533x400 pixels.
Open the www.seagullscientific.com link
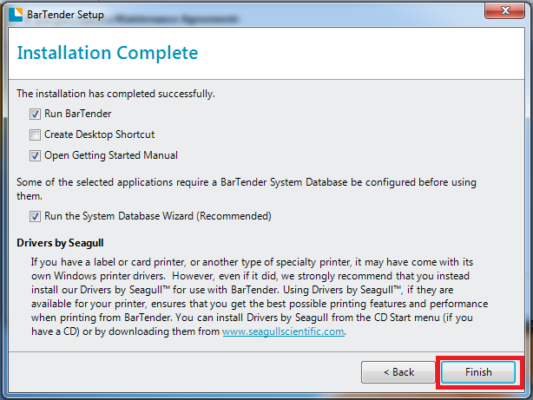(x=283, y=331)
